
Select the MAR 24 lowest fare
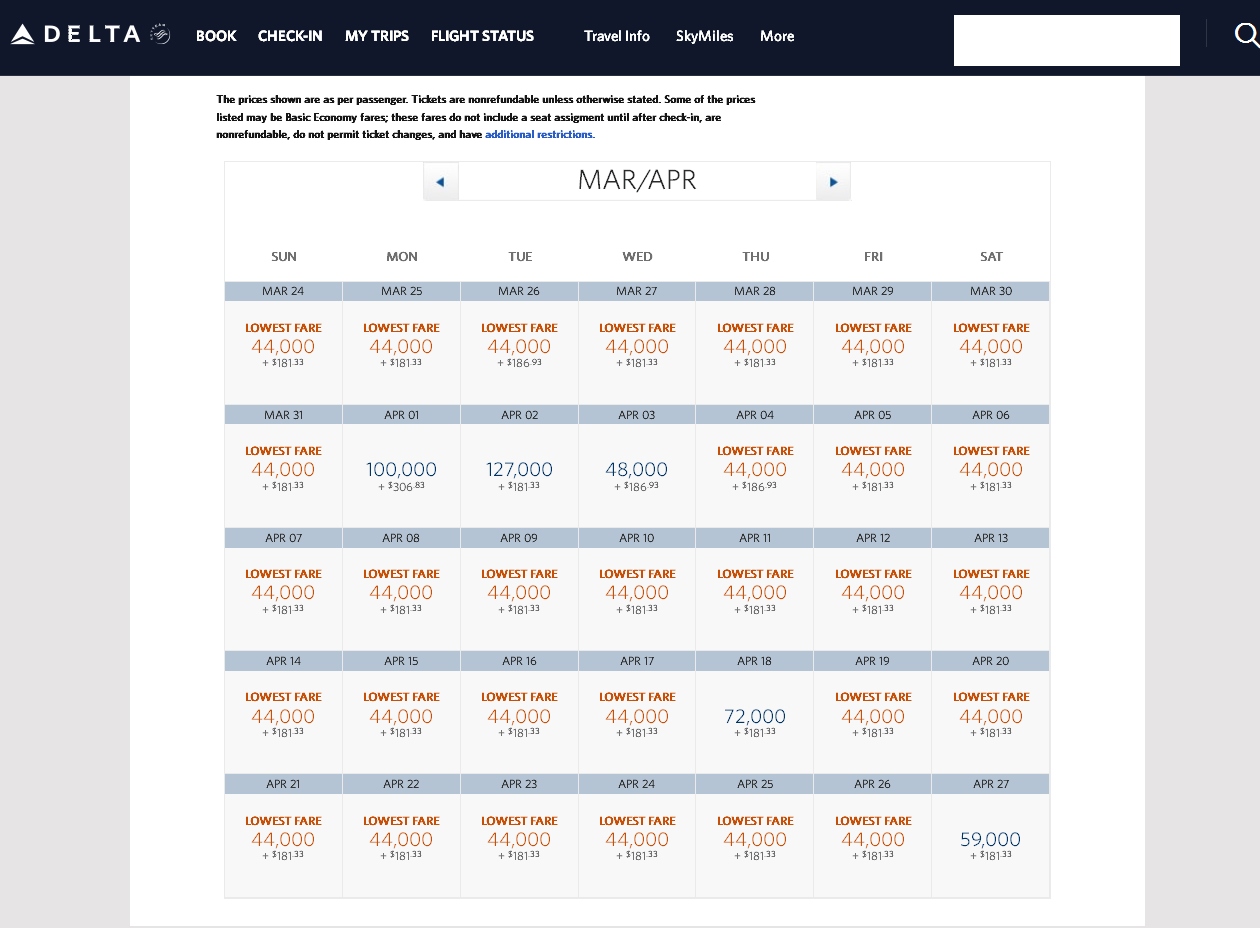coord(283,345)
